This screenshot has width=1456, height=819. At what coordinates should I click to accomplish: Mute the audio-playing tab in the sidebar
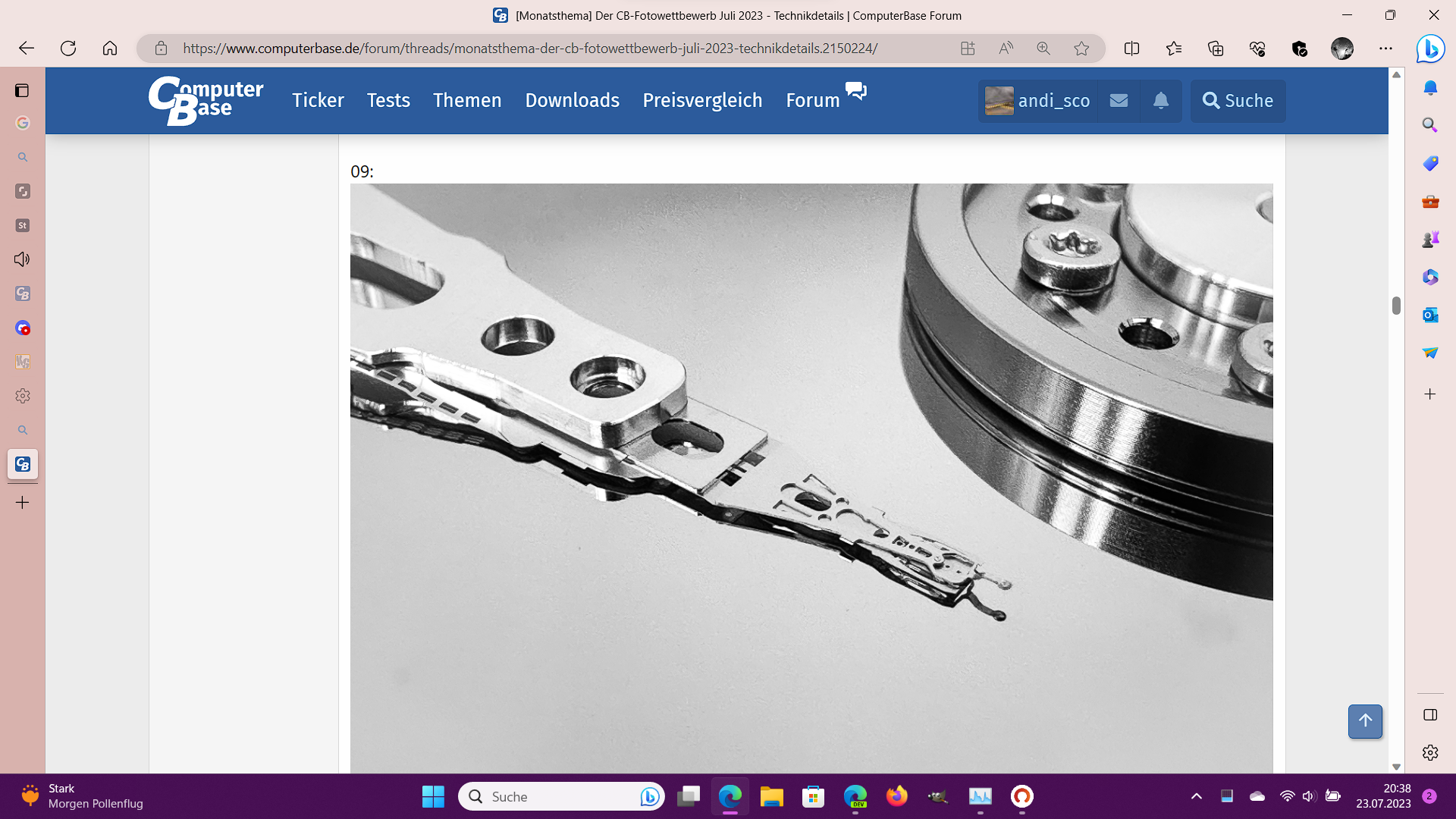[23, 259]
